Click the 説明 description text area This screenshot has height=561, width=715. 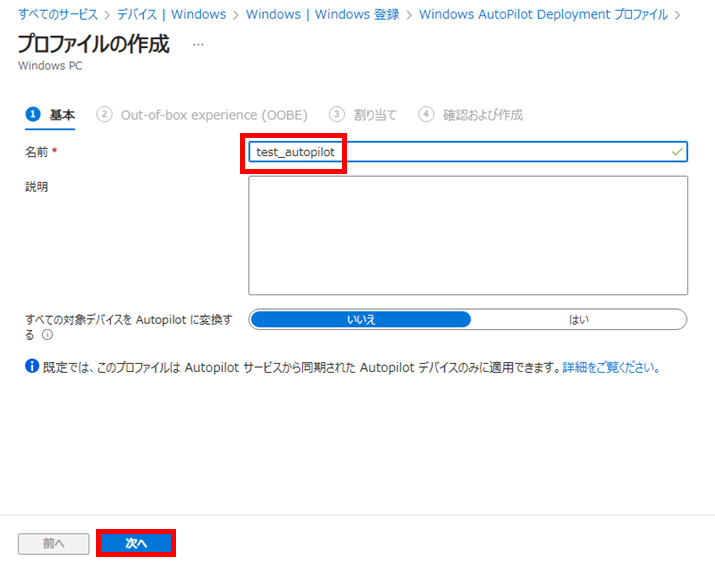pos(468,235)
